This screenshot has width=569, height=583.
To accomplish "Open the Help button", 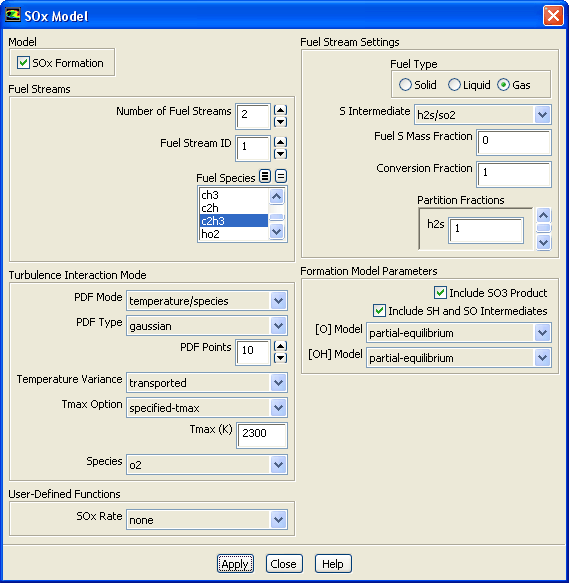I will pyautogui.click(x=333, y=564).
